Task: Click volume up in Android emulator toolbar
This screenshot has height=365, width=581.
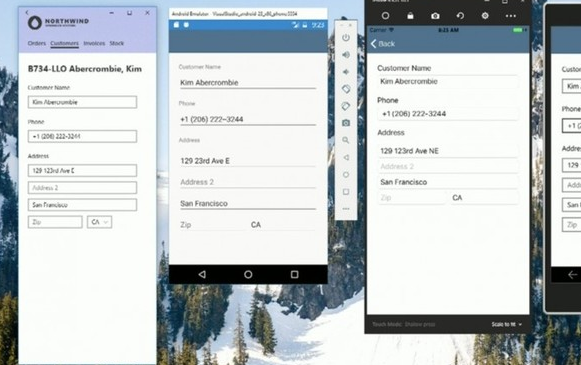Action: 346,55
